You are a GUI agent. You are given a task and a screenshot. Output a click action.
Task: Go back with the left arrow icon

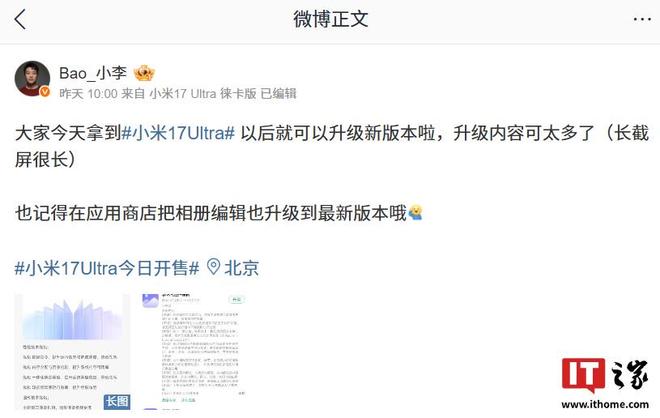[20, 19]
